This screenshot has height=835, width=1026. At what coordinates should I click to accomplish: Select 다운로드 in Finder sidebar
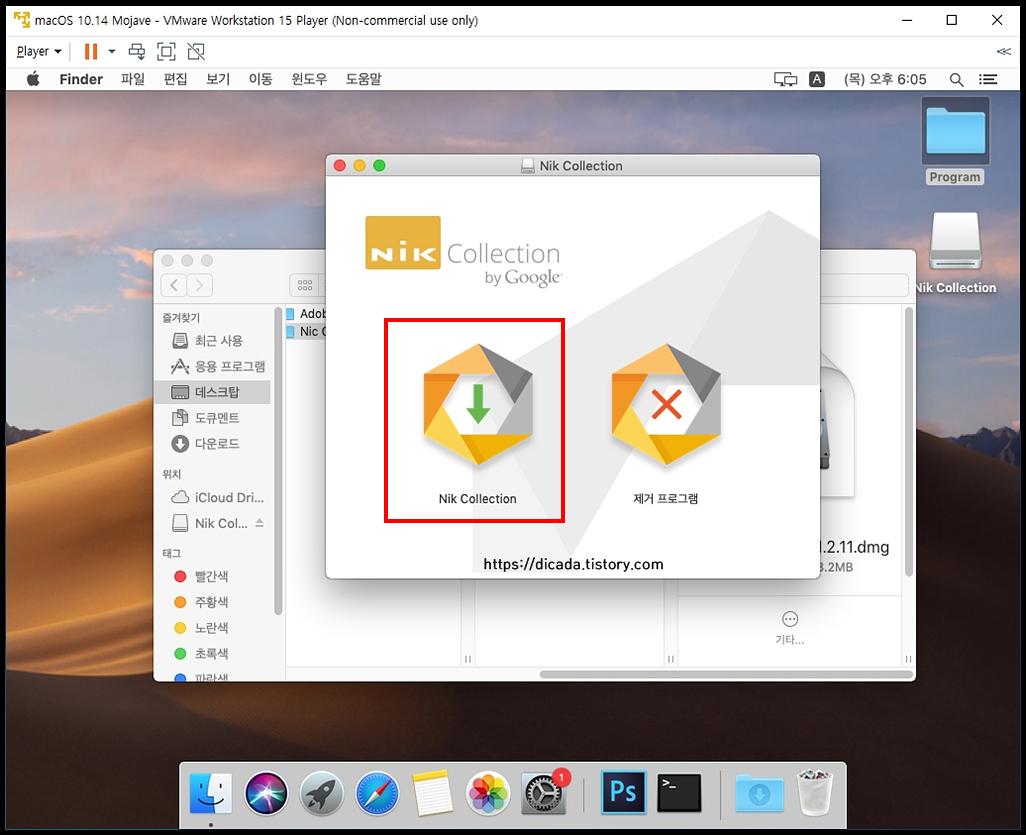[213, 444]
